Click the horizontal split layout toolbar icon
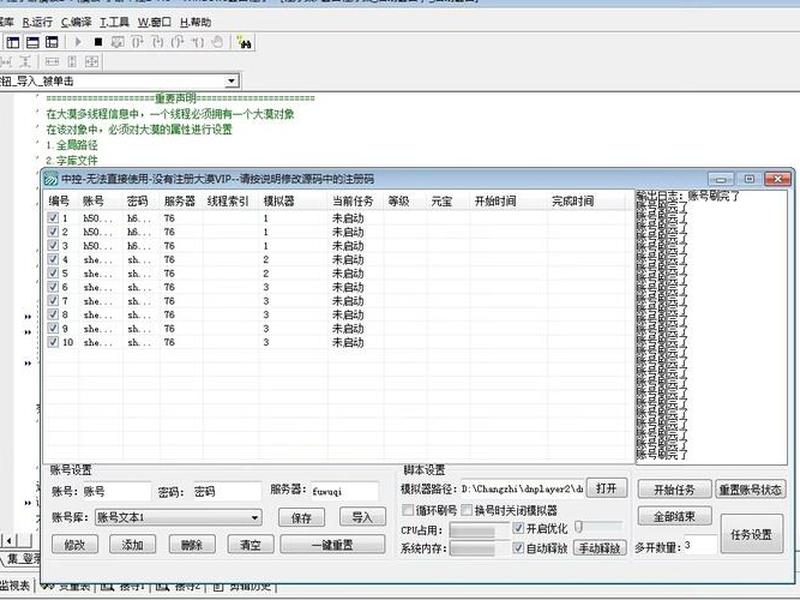Viewport: 800px width, 600px height. pyautogui.click(x=33, y=42)
